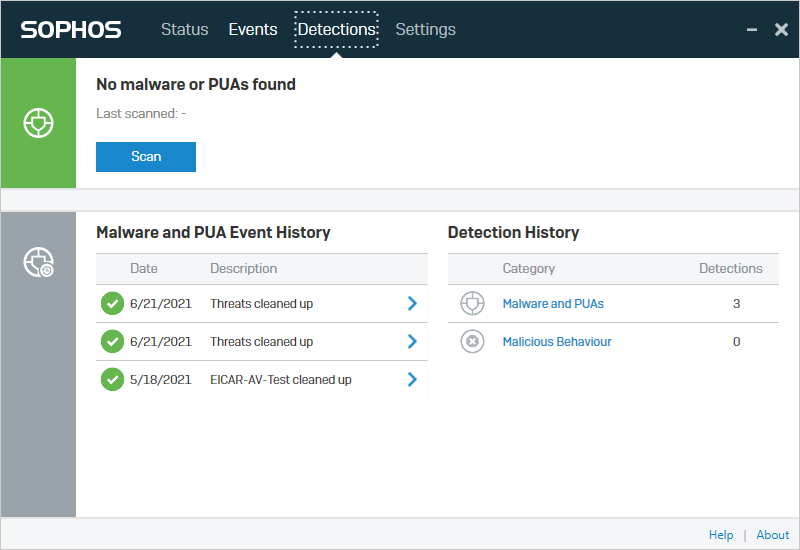Click the Date column header
Viewport: 800px width, 550px height.
[144, 268]
